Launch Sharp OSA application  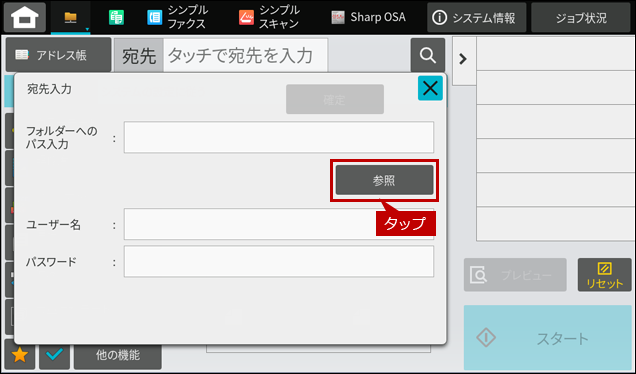368,17
